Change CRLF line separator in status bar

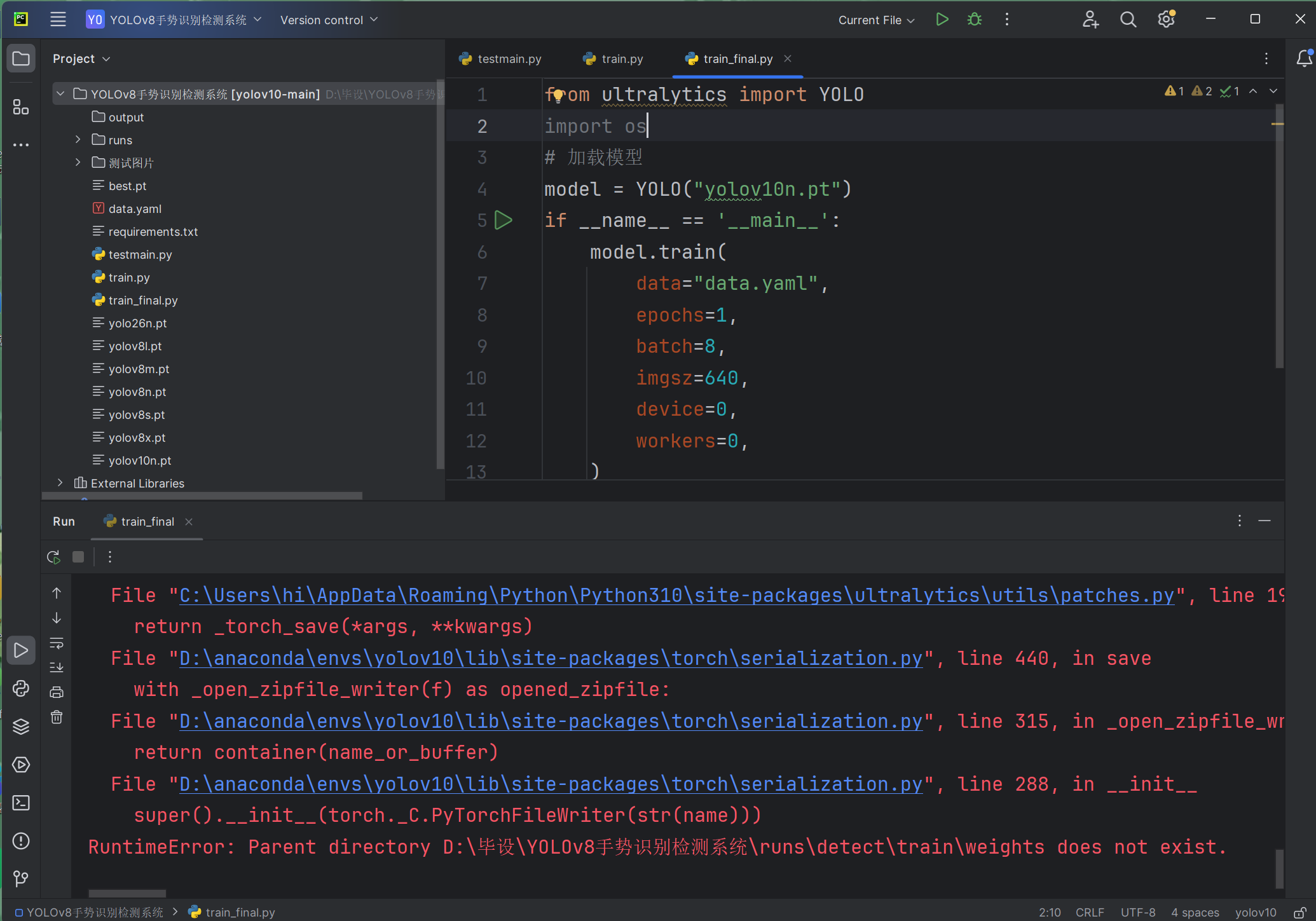(x=1090, y=912)
